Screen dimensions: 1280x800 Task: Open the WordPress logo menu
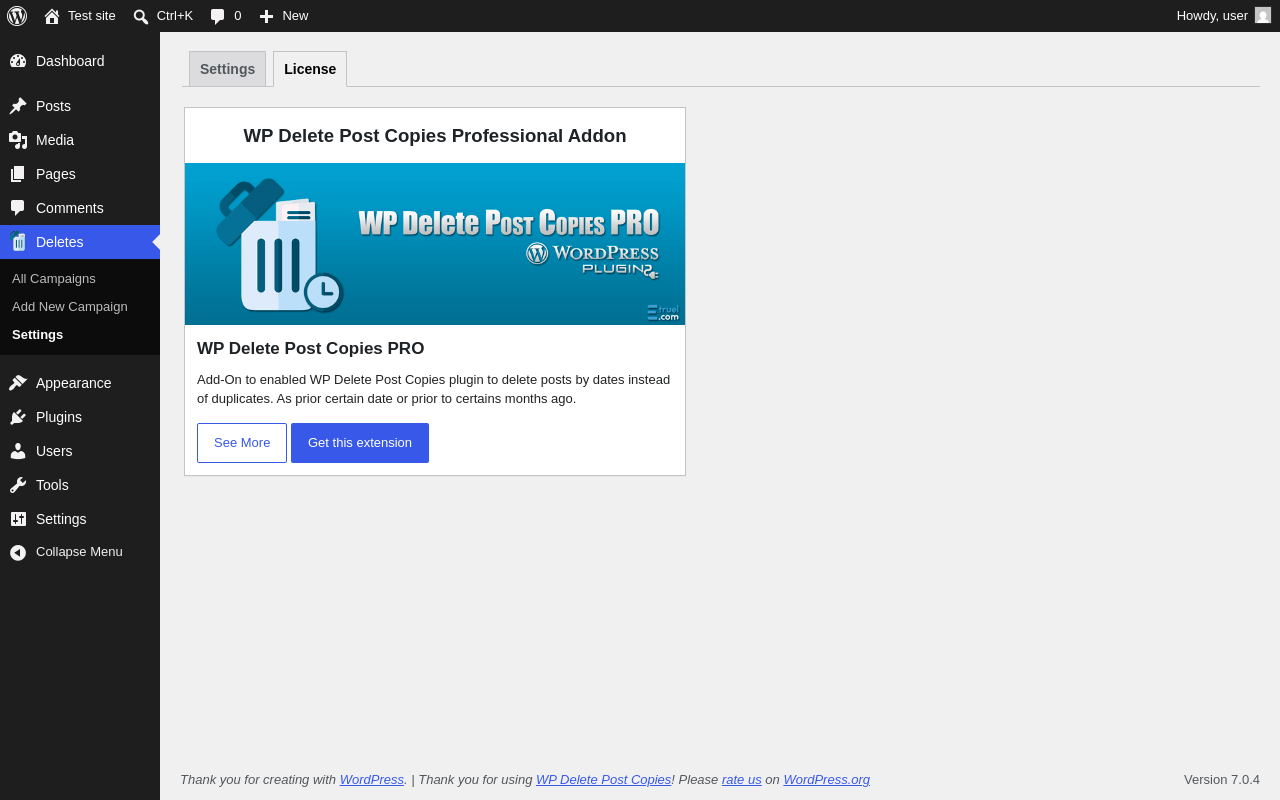[x=17, y=16]
